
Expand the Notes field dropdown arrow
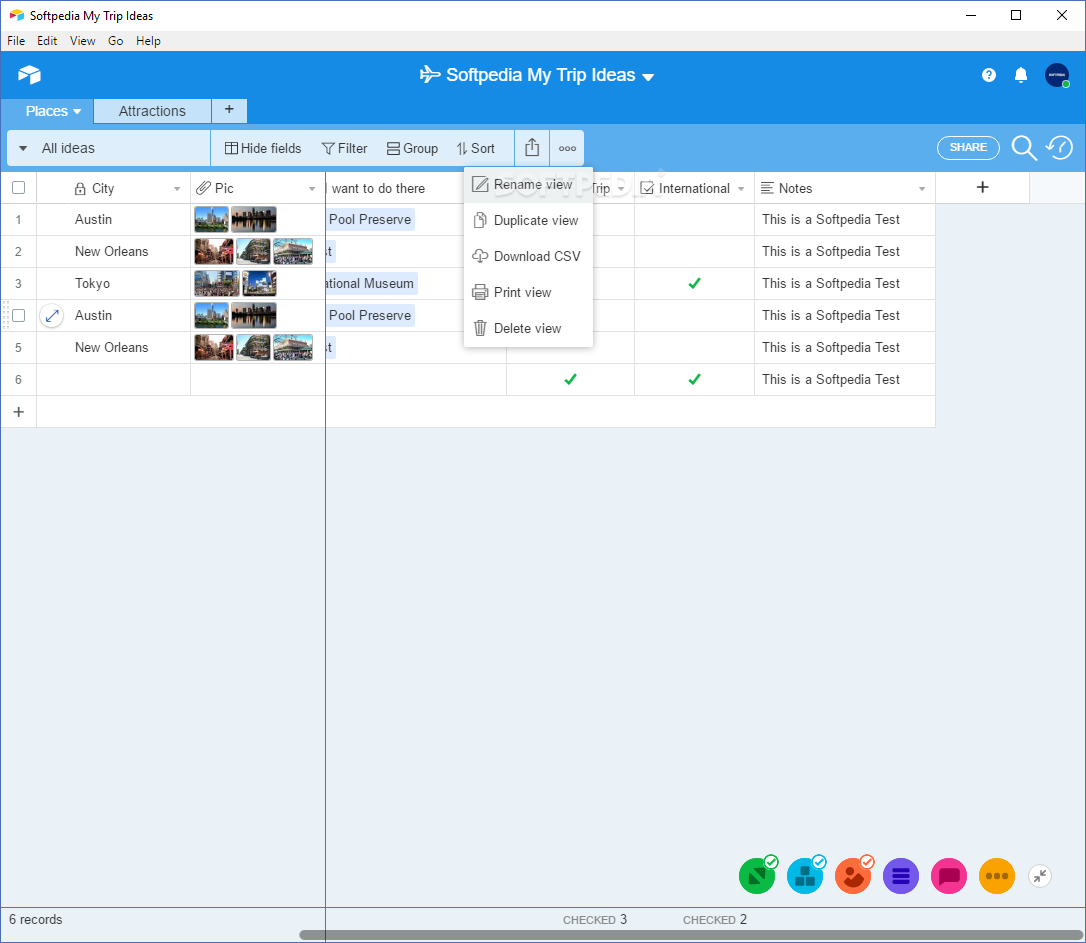click(x=922, y=188)
